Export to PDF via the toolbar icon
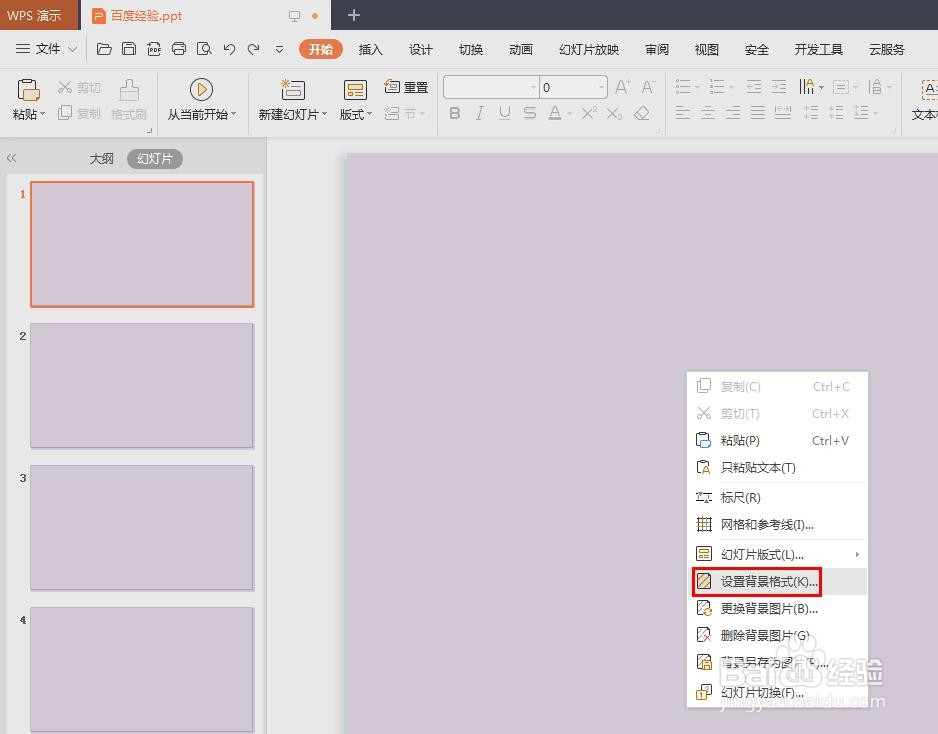 pos(154,49)
